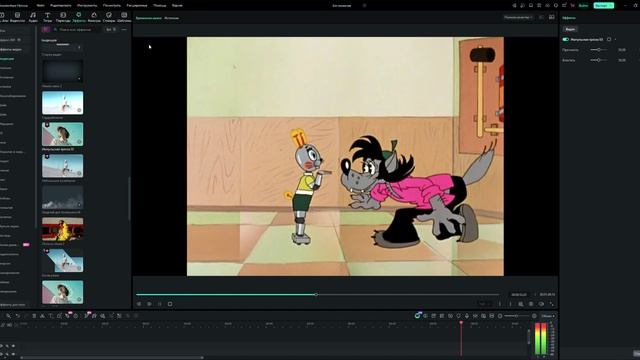
Task: Expand the arrow next to the effect reset icon
Action: [616, 40]
